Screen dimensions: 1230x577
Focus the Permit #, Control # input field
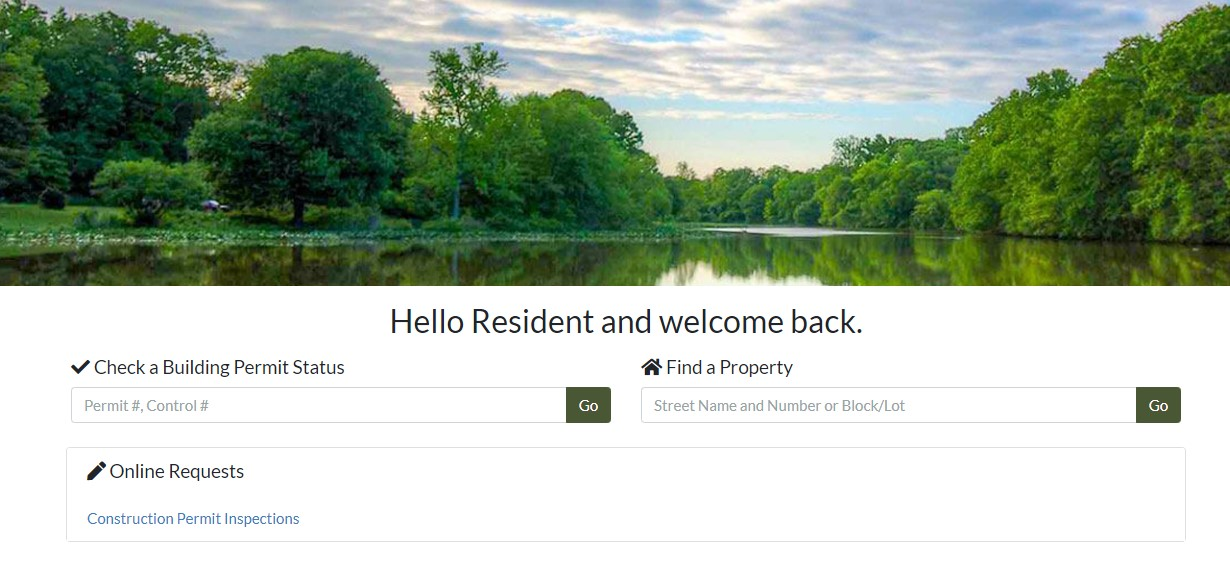pos(319,405)
